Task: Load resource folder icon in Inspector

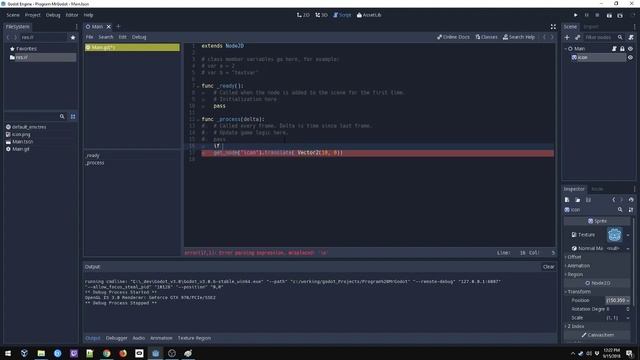Action: pos(578,200)
